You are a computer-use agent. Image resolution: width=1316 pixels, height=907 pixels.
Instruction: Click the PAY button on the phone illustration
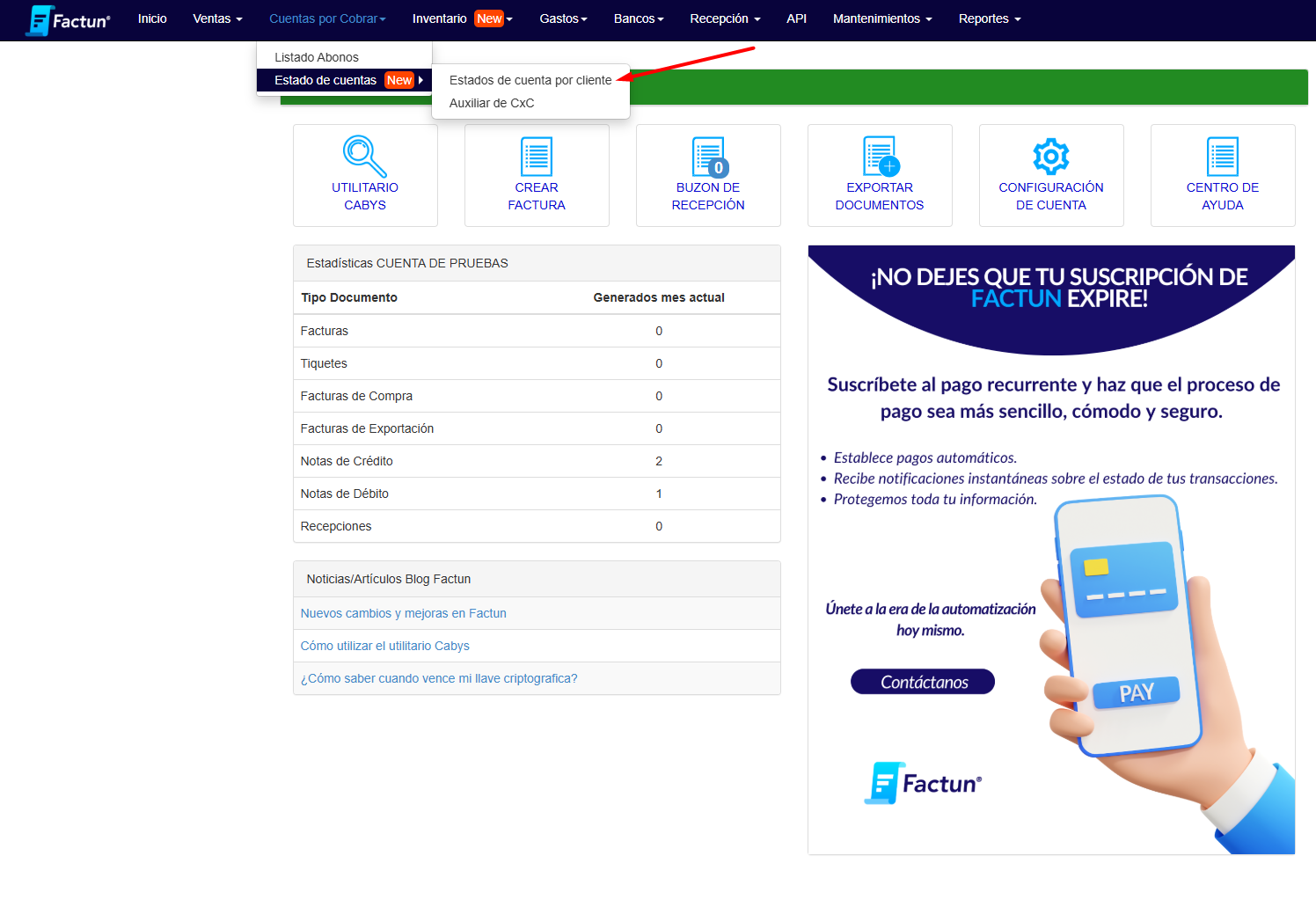coord(1137,693)
